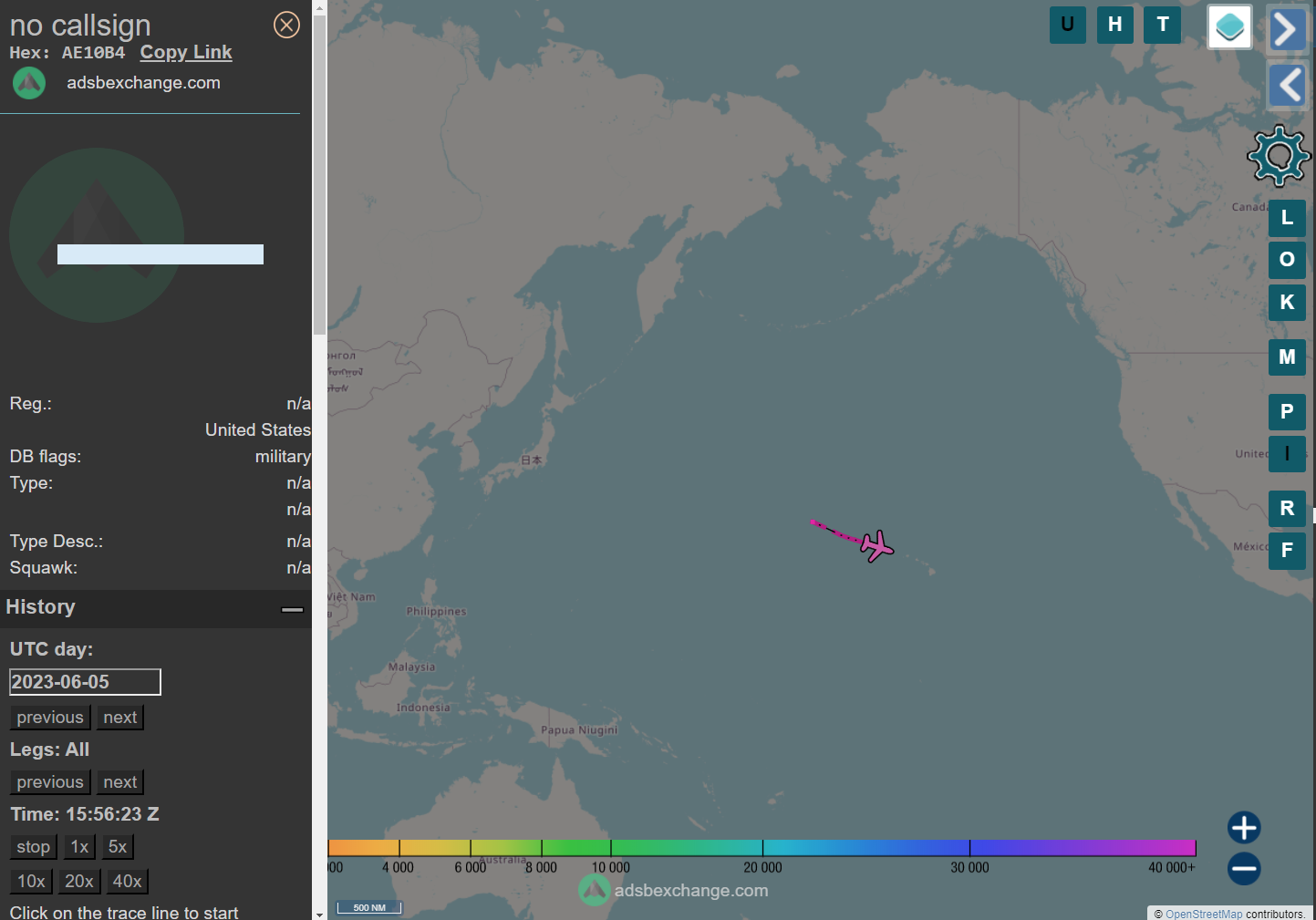Select the pink aircraft on the map

click(x=876, y=546)
